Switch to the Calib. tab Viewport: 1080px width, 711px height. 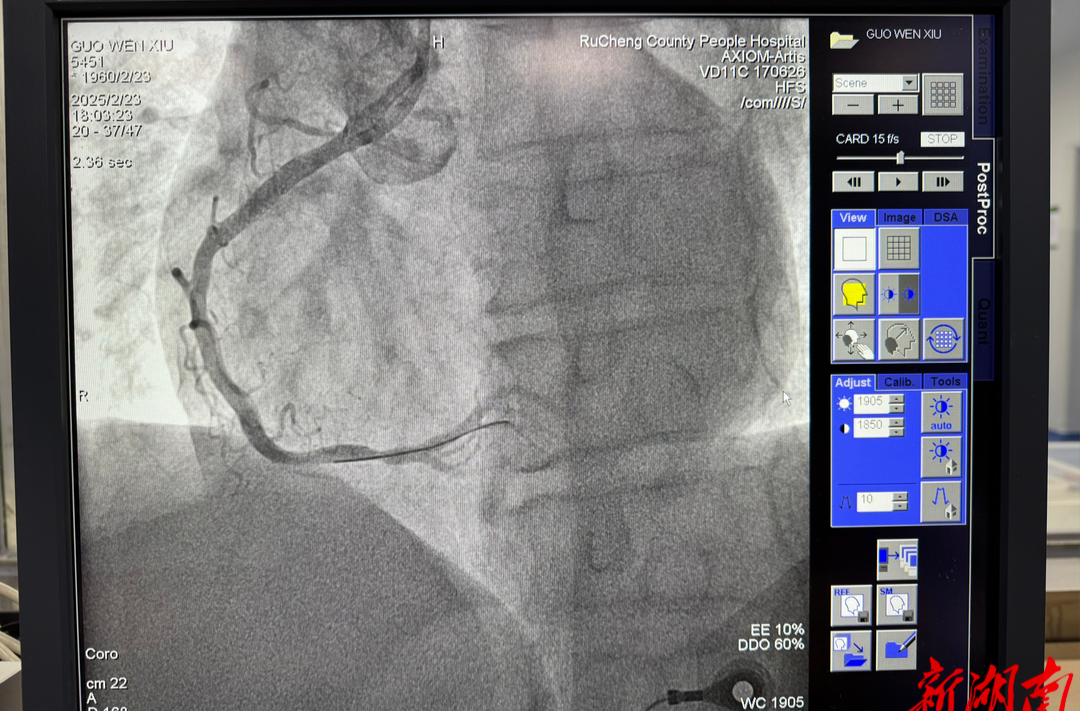[x=899, y=382]
